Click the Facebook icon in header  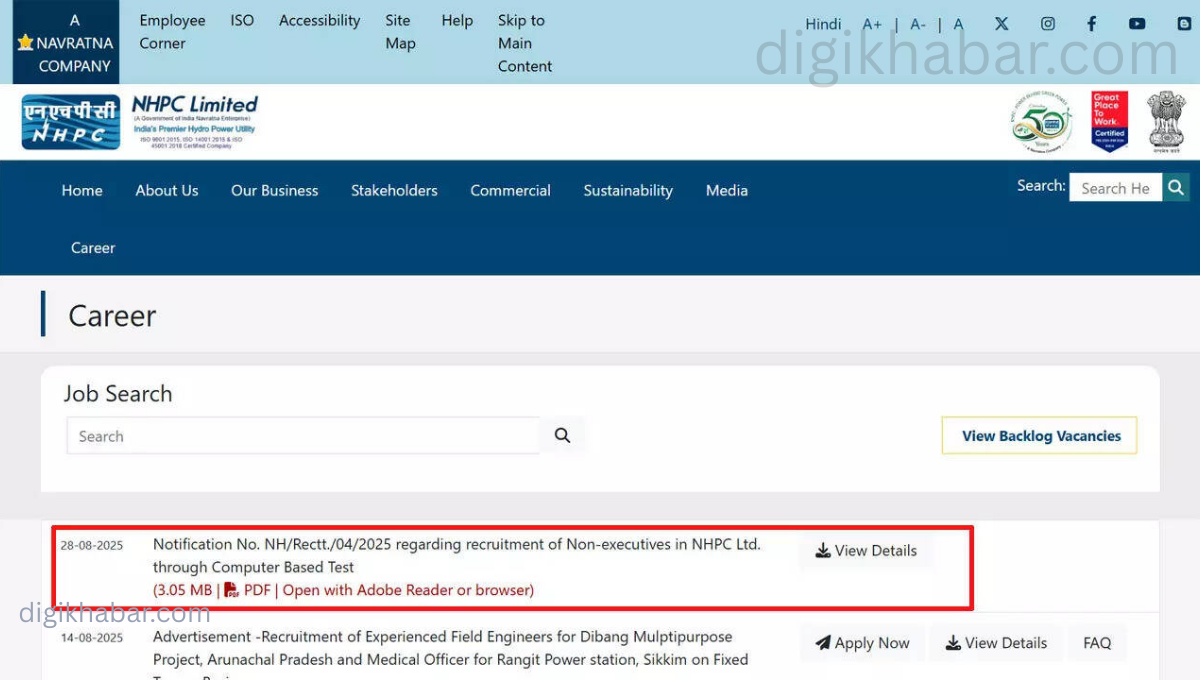[x=1092, y=24]
